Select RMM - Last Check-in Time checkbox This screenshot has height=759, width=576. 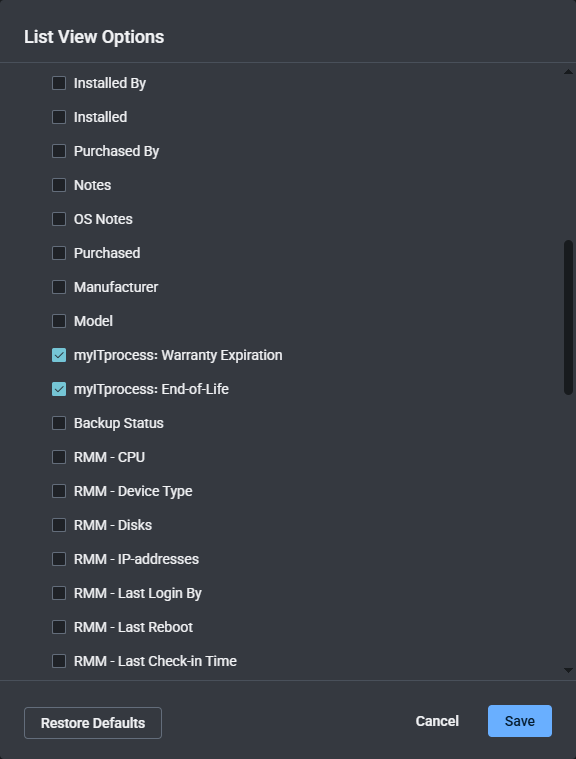59,661
